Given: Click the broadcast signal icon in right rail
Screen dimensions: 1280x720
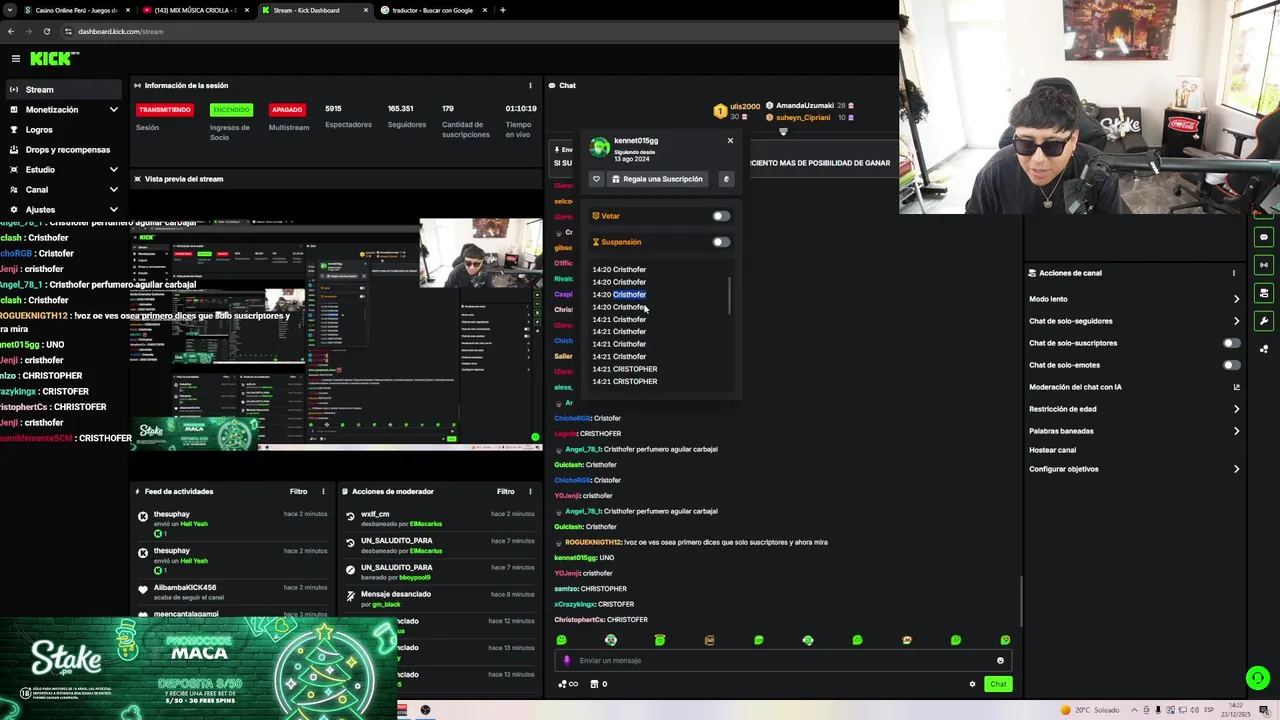Looking at the screenshot, I should (x=1264, y=265).
